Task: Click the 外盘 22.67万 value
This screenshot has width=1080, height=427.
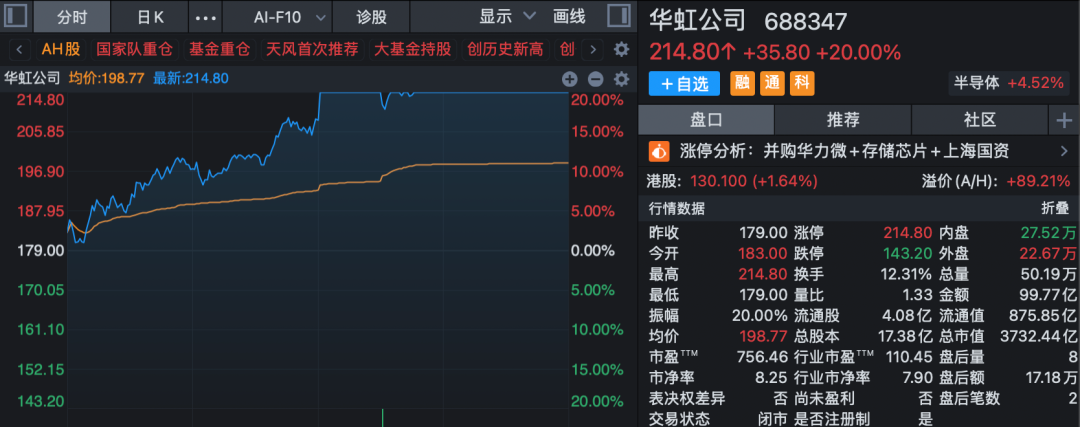Action: pyautogui.click(x=1049, y=253)
